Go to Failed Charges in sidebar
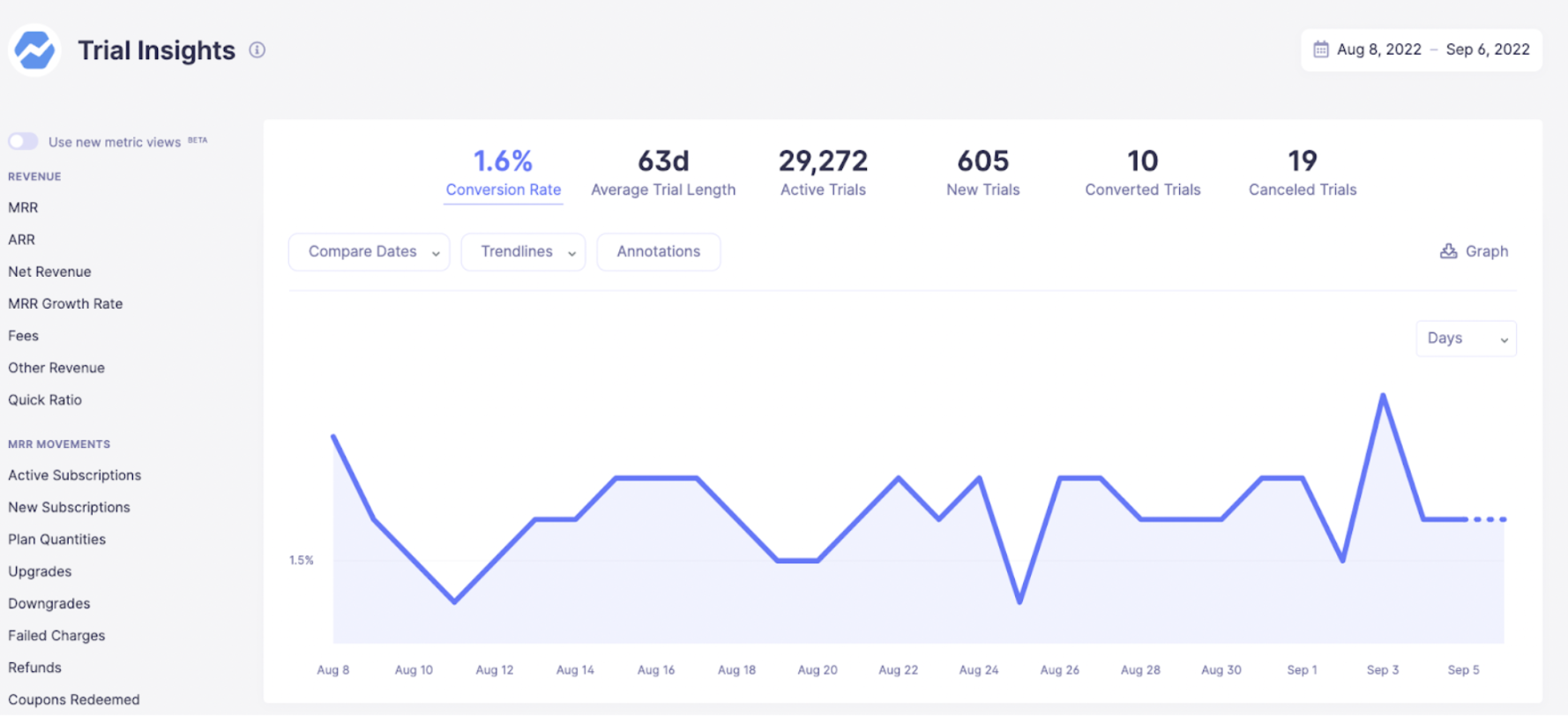The image size is (1568, 716). coord(56,636)
